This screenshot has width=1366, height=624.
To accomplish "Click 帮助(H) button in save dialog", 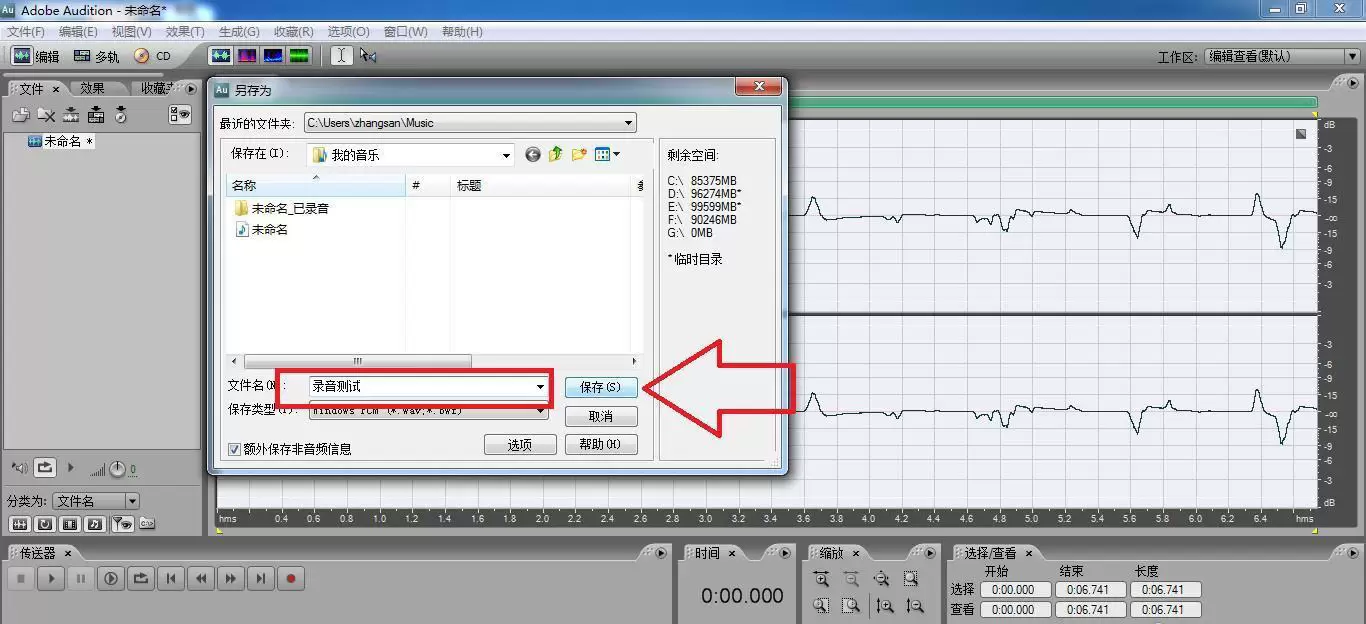I will click(x=601, y=445).
